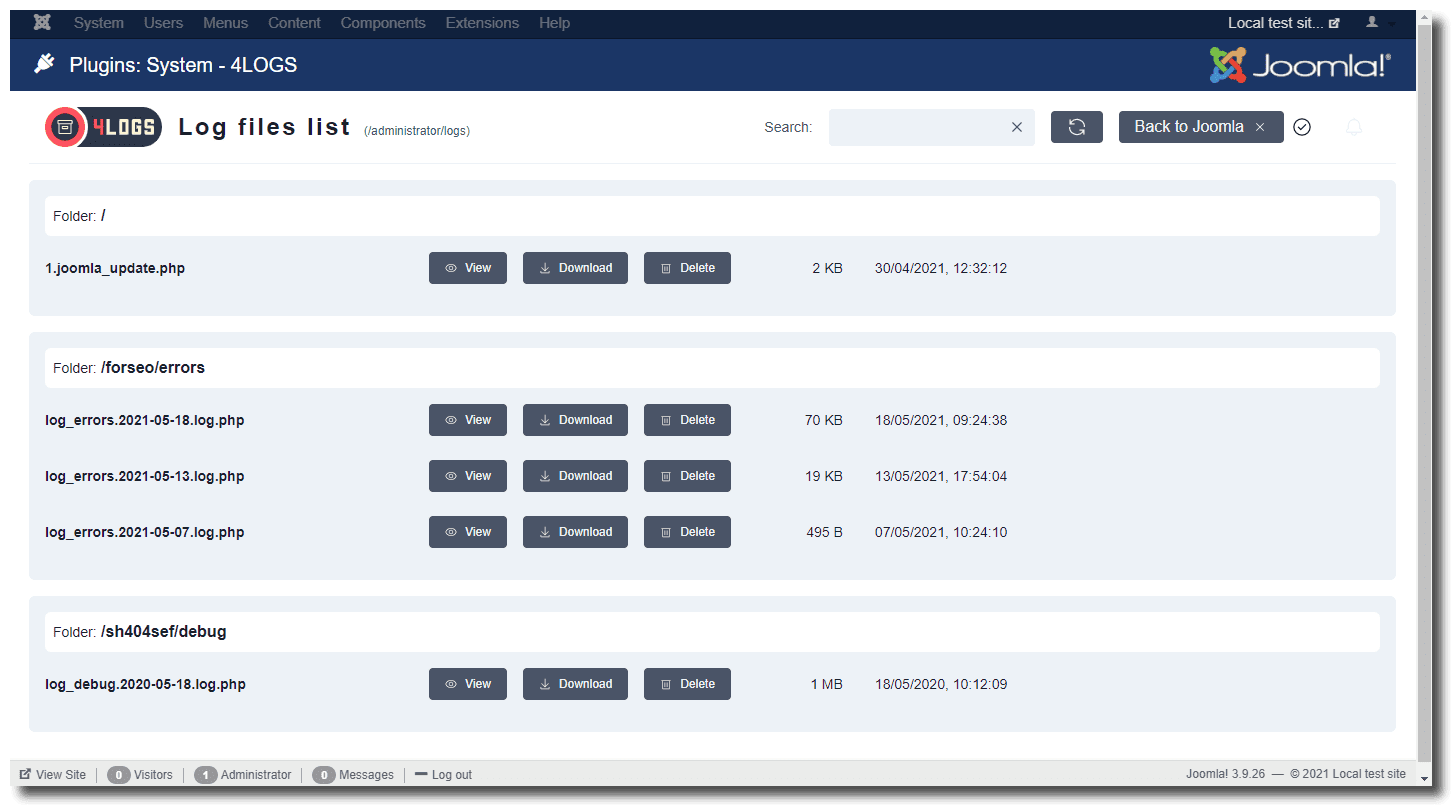Open the Extensions menu

pos(482,23)
